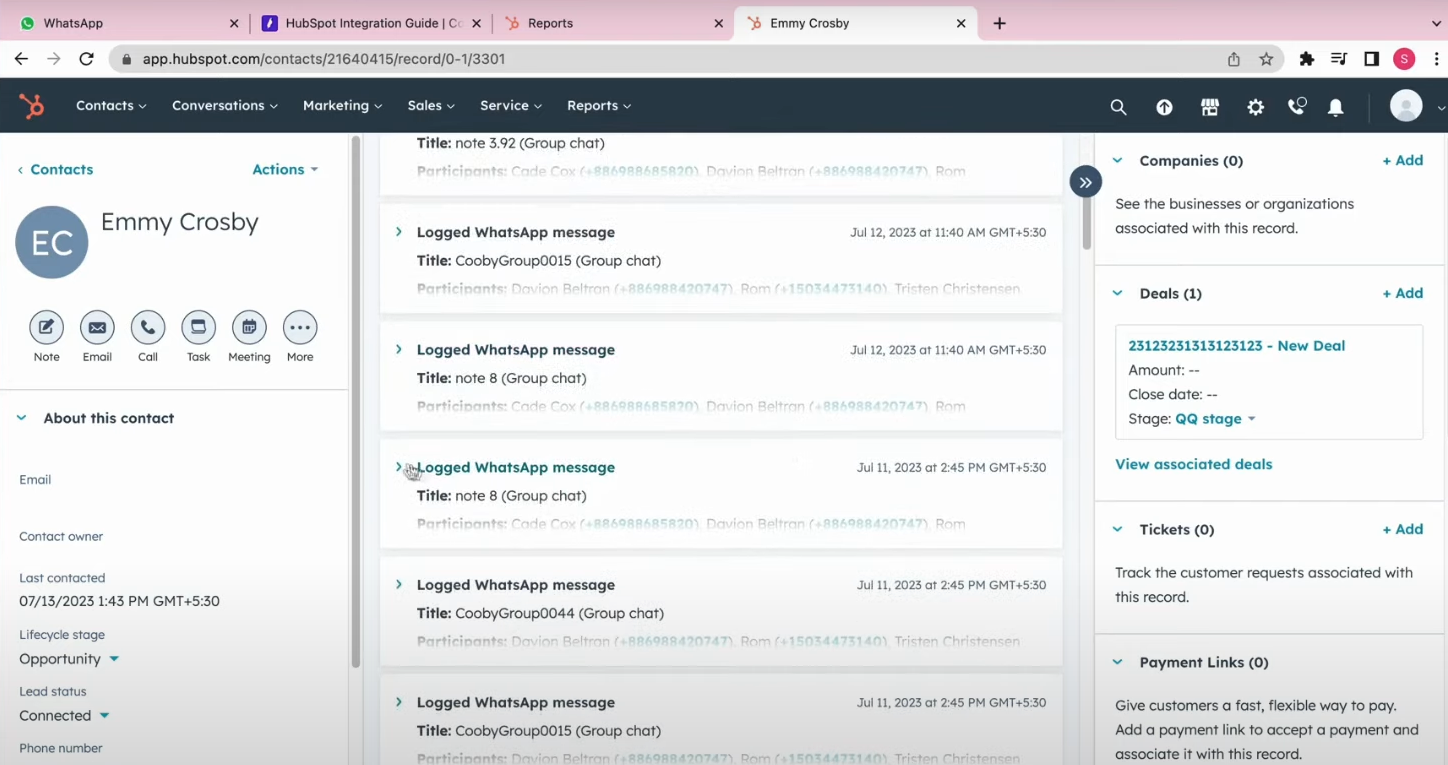The width and height of the screenshot is (1448, 765).
Task: Schedule a Meeting via the Meeting icon
Action: pos(248,327)
